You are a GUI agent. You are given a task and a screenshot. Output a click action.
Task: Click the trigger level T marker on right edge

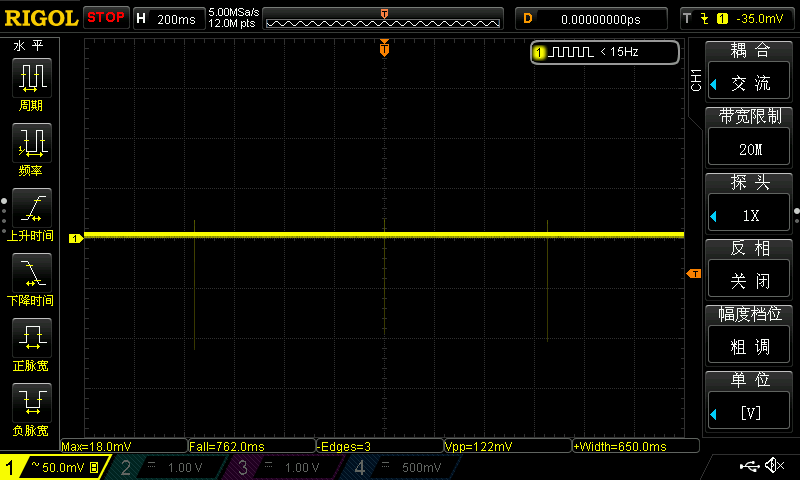click(694, 274)
